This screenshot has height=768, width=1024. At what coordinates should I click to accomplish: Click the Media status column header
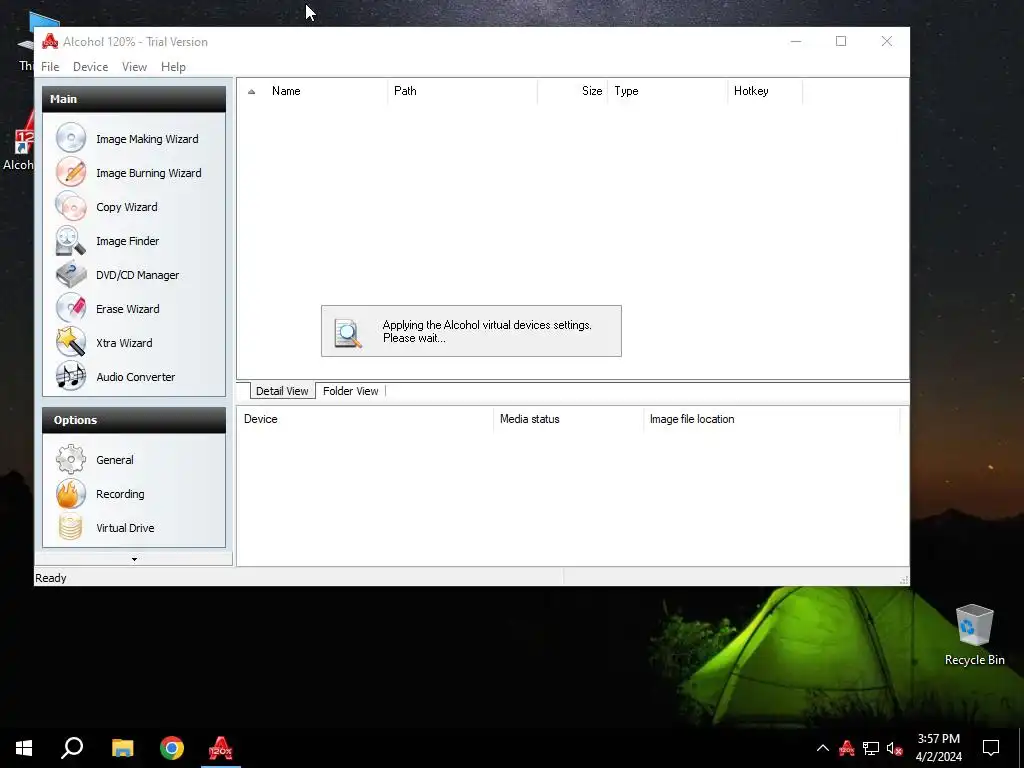click(568, 419)
